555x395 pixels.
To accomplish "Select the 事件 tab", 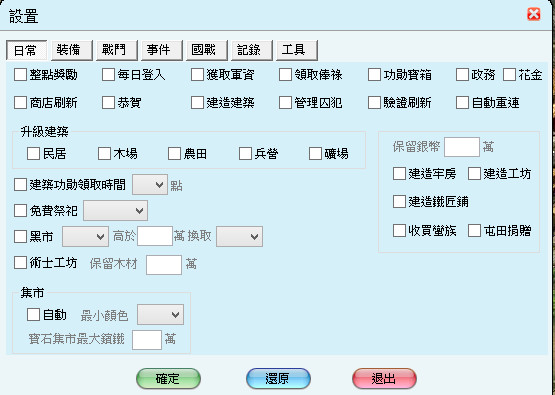I will coord(162,50).
